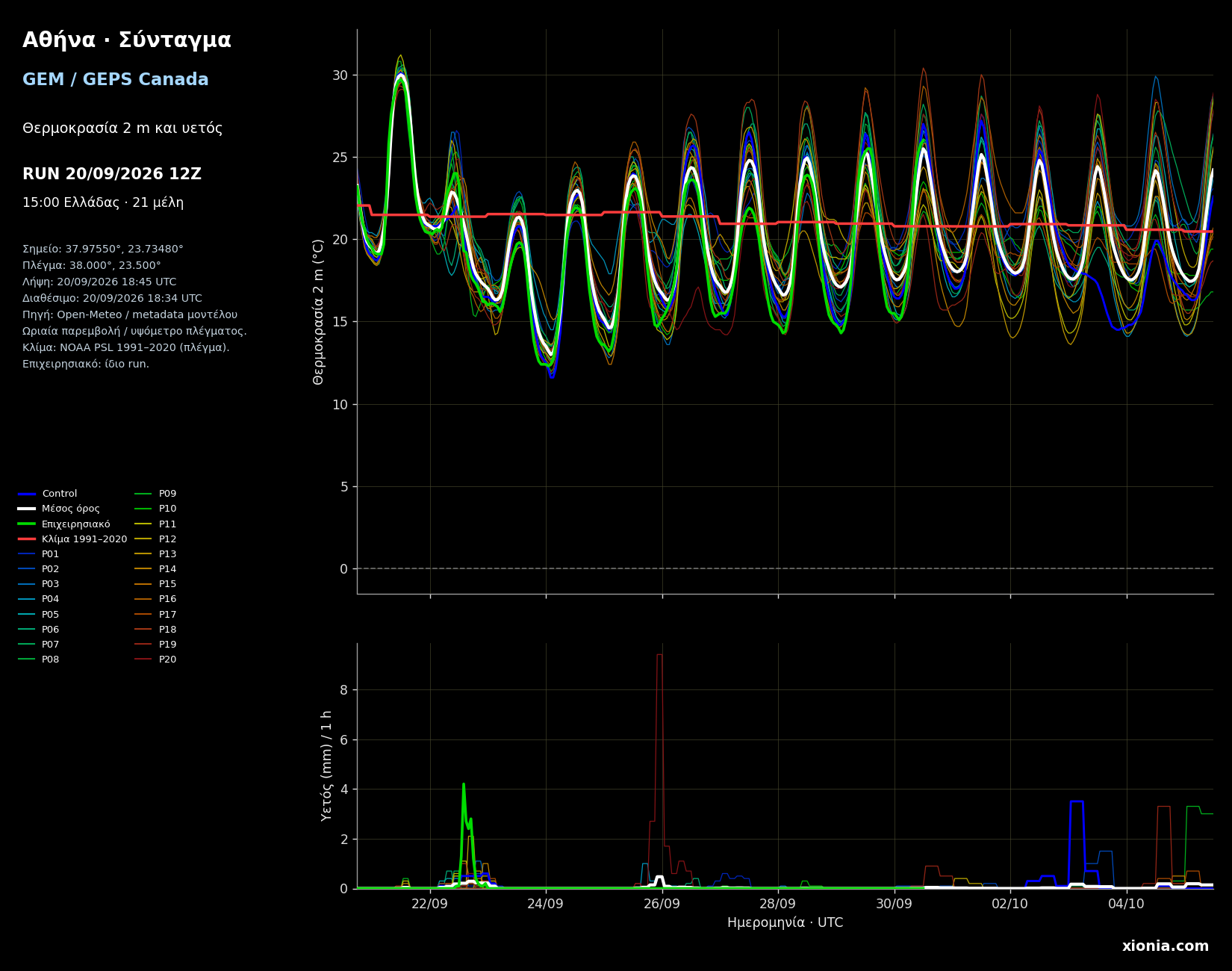Click the 22/09 date tick label

coord(429,904)
